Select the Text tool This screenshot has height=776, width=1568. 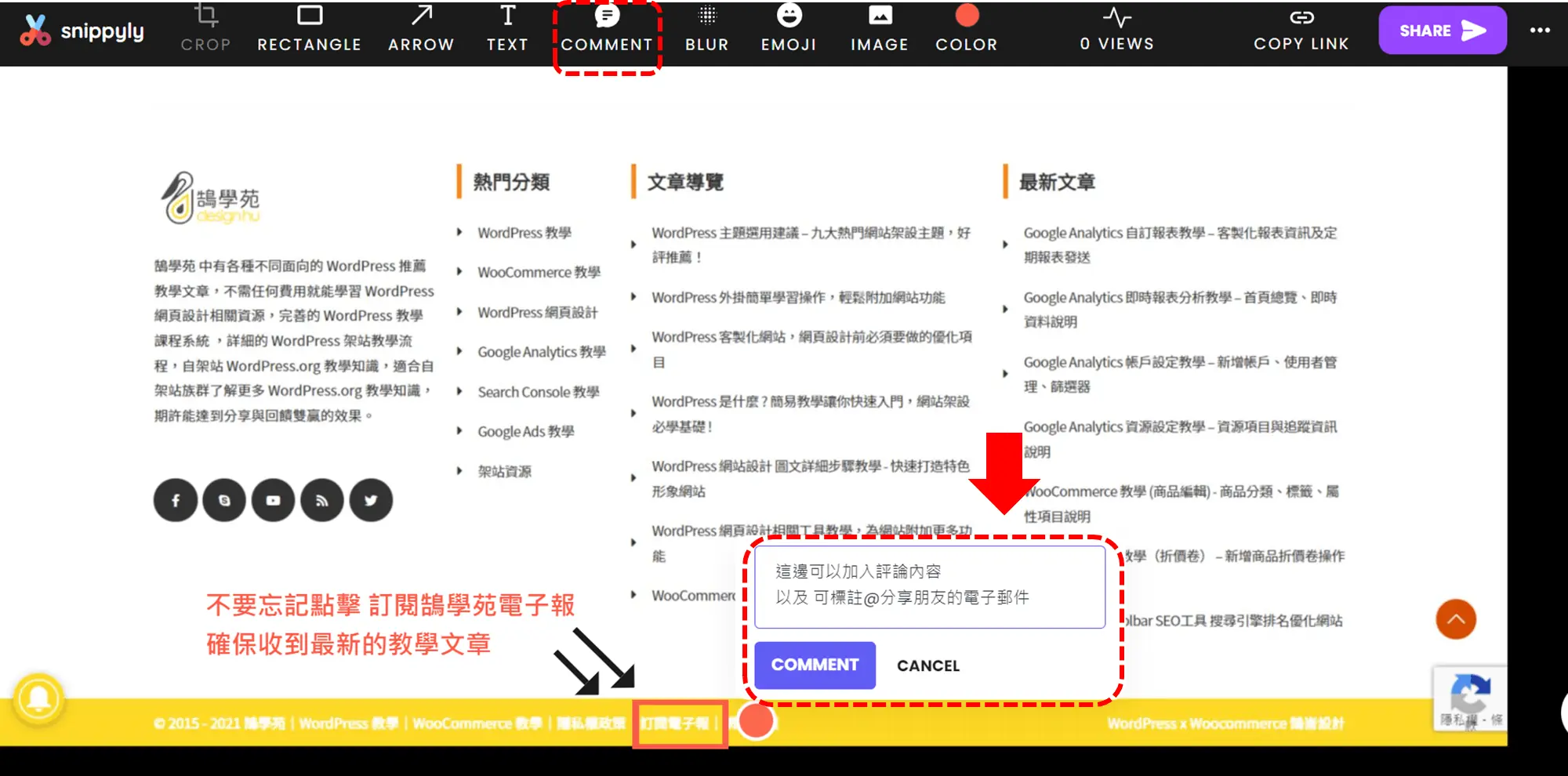tap(507, 27)
